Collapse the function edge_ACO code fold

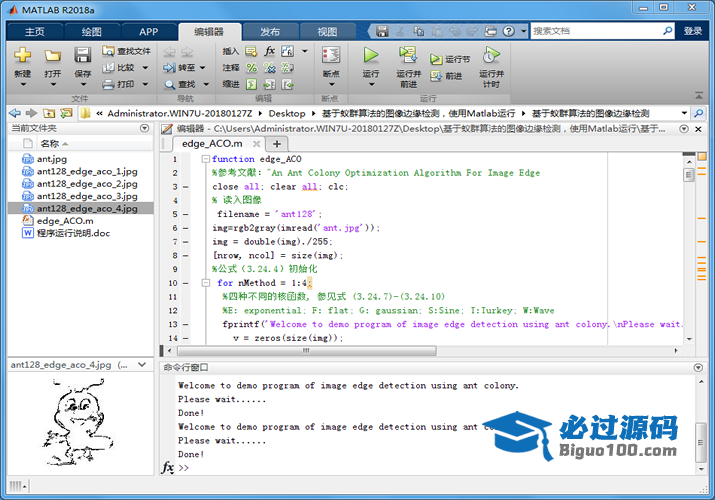click(x=205, y=159)
